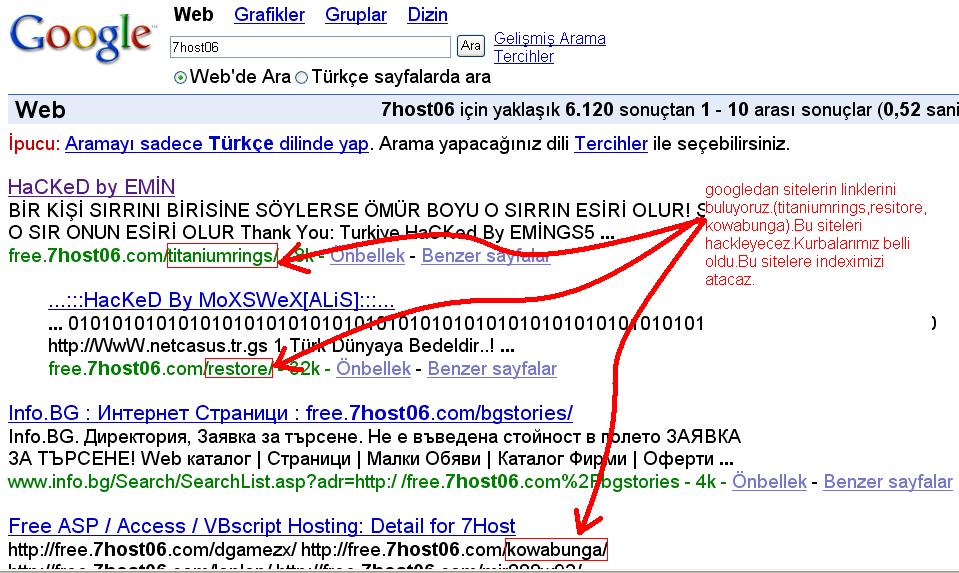Select the Web'de Ara radio button
Image resolution: width=959 pixels, height=573 pixels.
click(180, 78)
